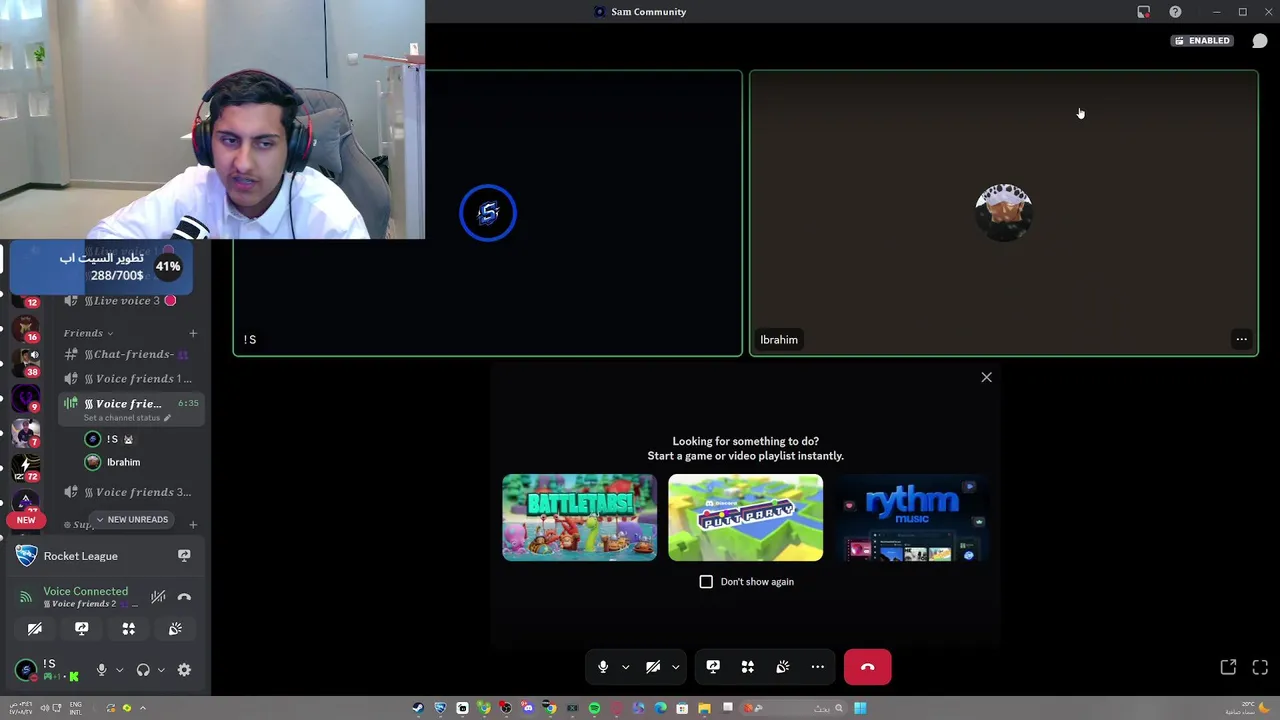Open Spotify from the taskbar

[594, 708]
